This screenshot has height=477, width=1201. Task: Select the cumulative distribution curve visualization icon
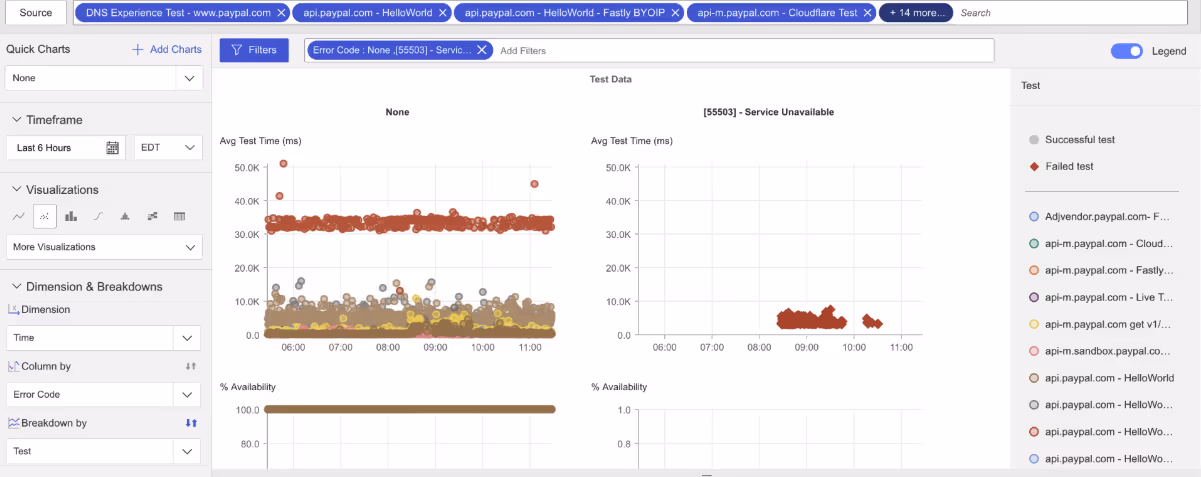pyautogui.click(x=98, y=216)
